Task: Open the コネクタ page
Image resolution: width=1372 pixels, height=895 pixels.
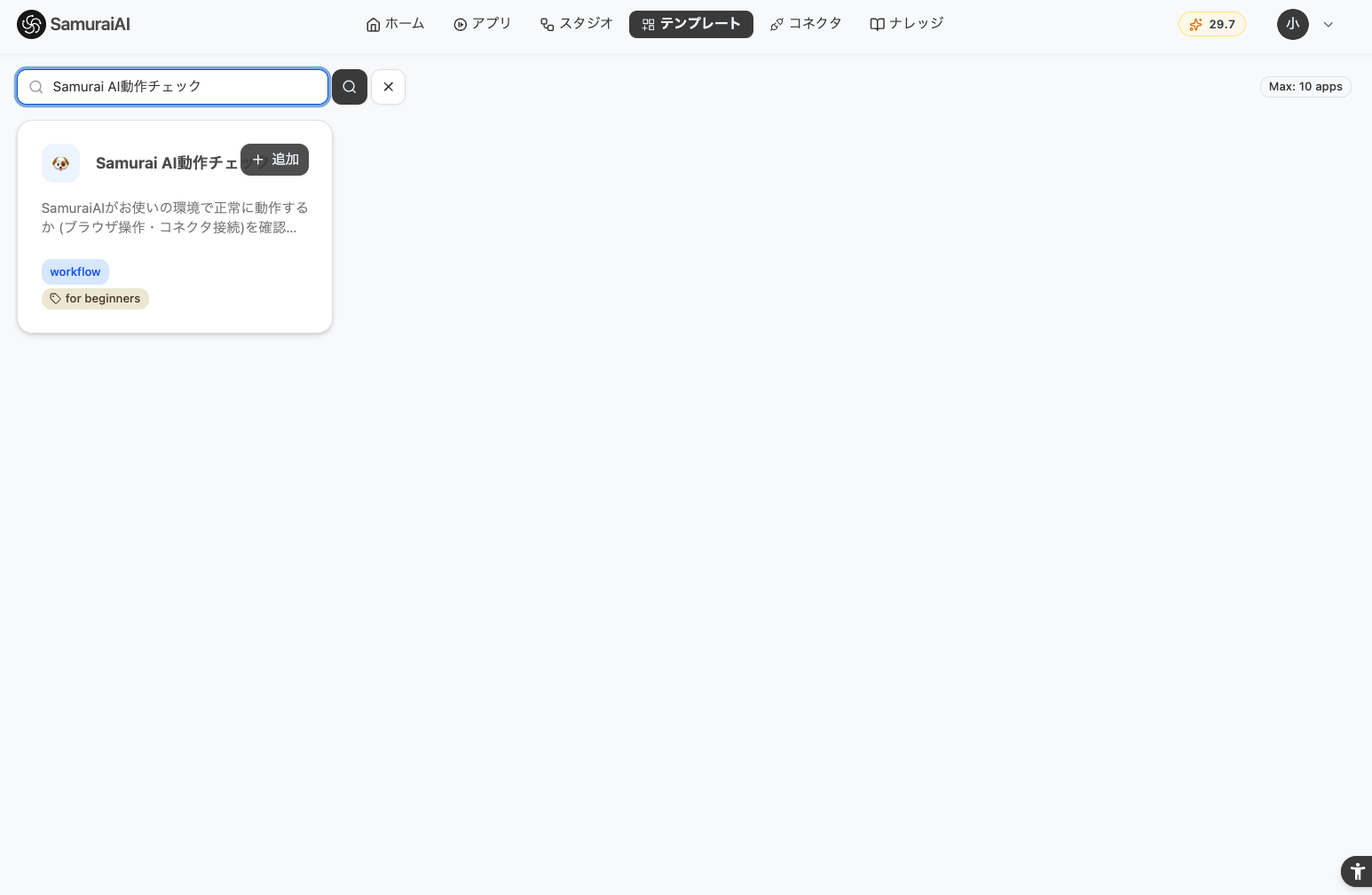Action: (805, 24)
